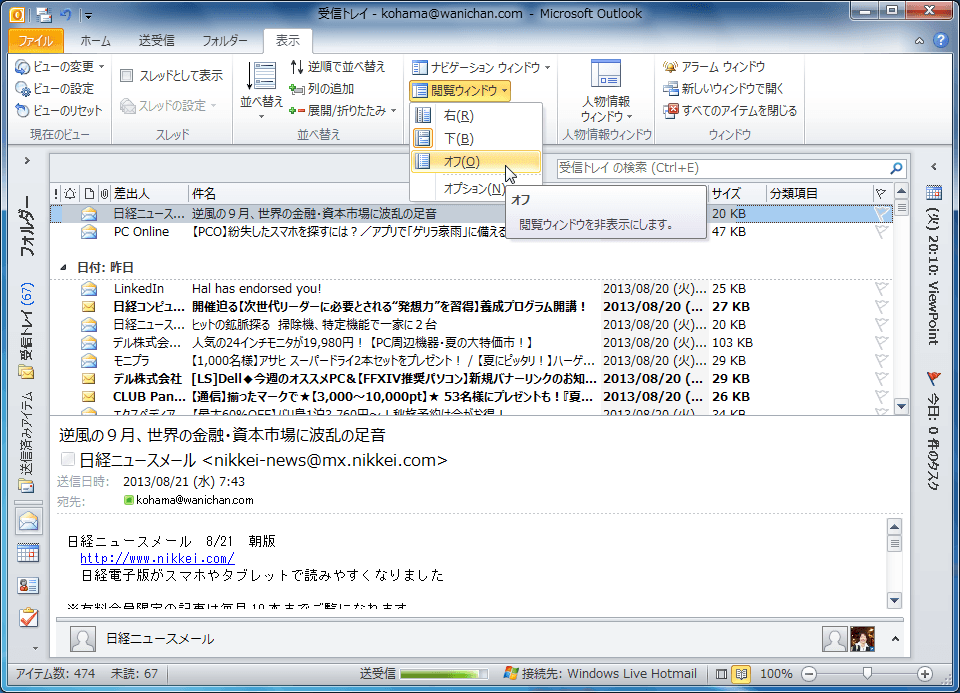Switch to the ホーム tab
Image resolution: width=960 pixels, height=693 pixels.
96,40
